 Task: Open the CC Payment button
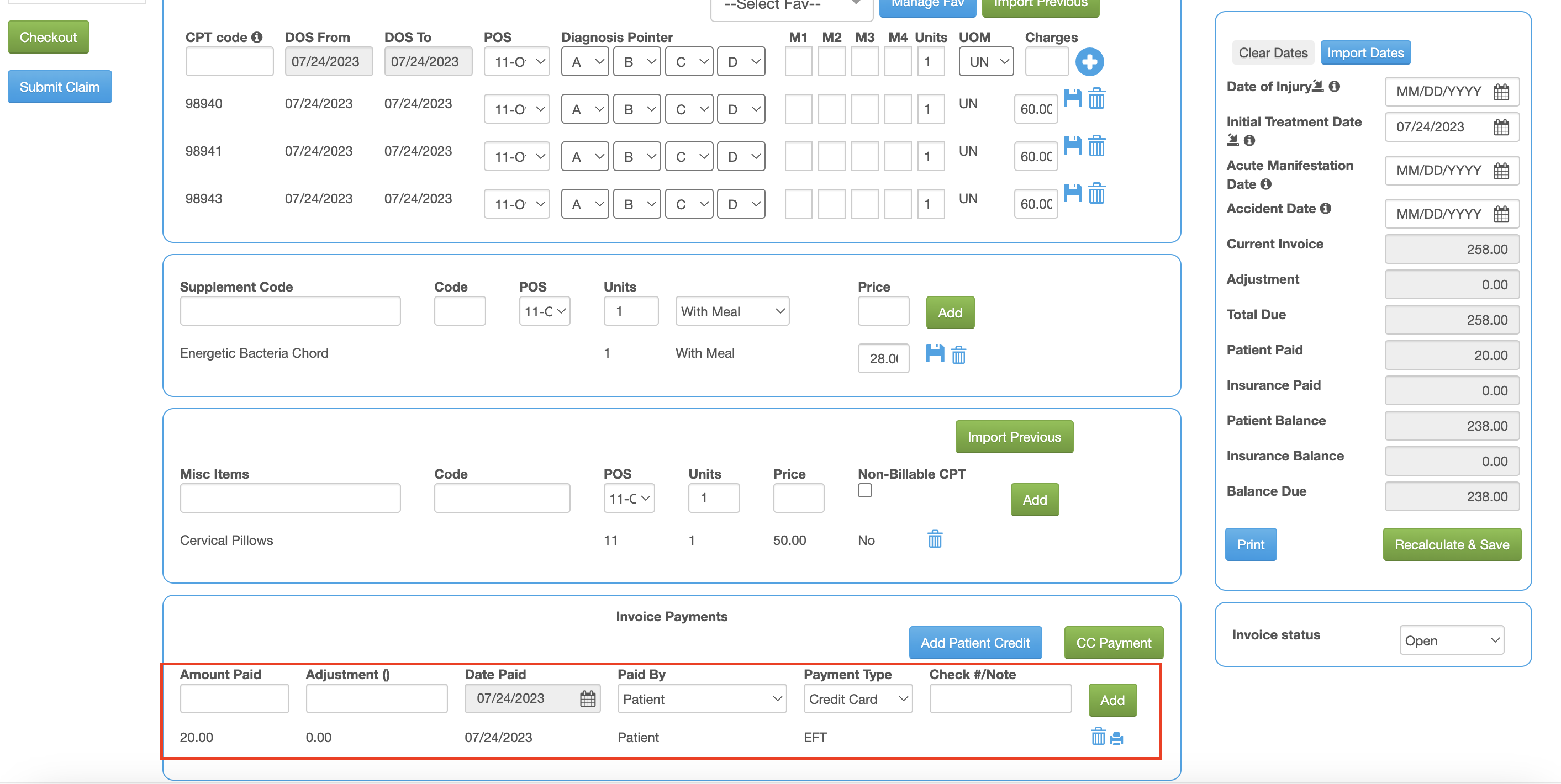(1113, 643)
